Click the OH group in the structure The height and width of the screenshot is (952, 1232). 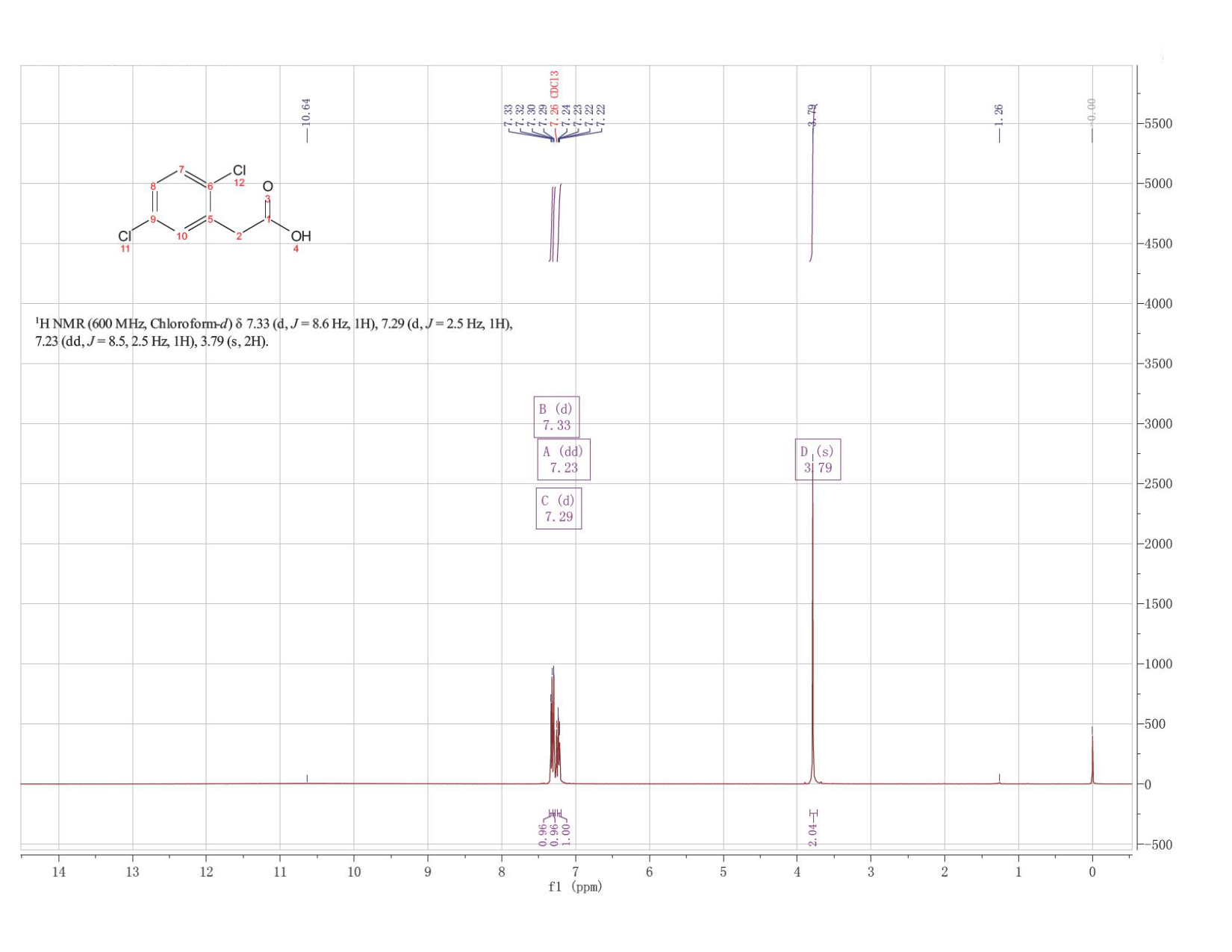pyautogui.click(x=301, y=236)
